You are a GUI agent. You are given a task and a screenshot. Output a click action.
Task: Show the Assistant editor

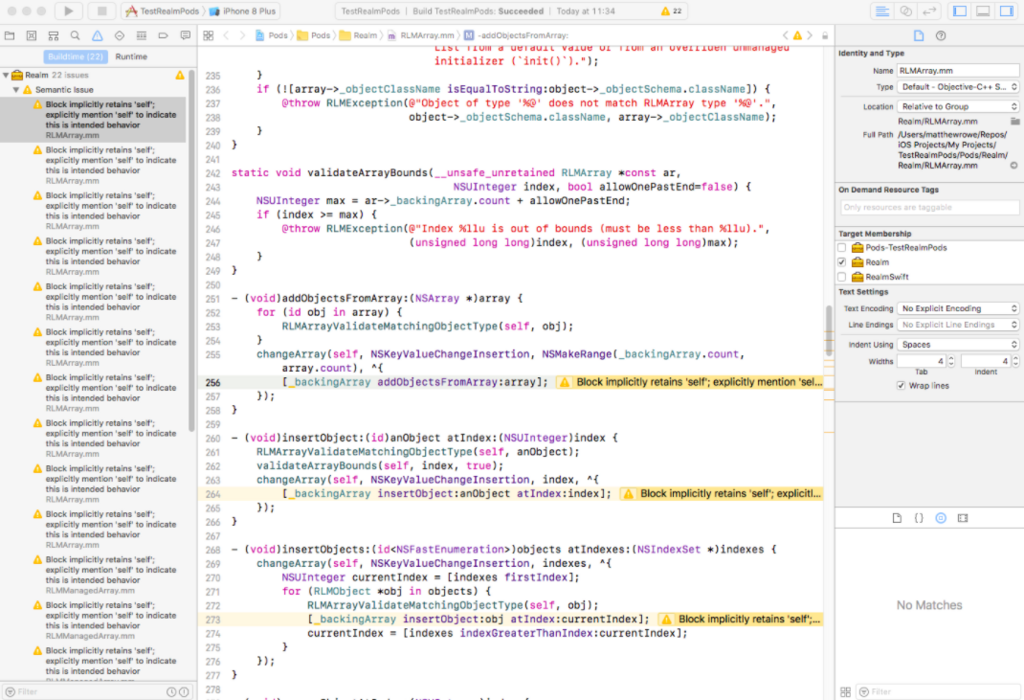click(906, 11)
